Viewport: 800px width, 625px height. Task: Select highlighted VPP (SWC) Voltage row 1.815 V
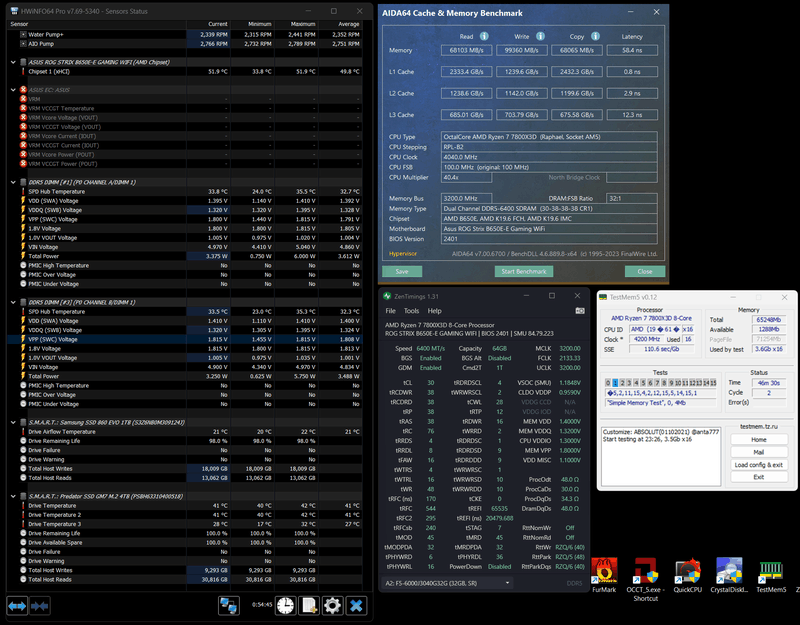pos(185,339)
